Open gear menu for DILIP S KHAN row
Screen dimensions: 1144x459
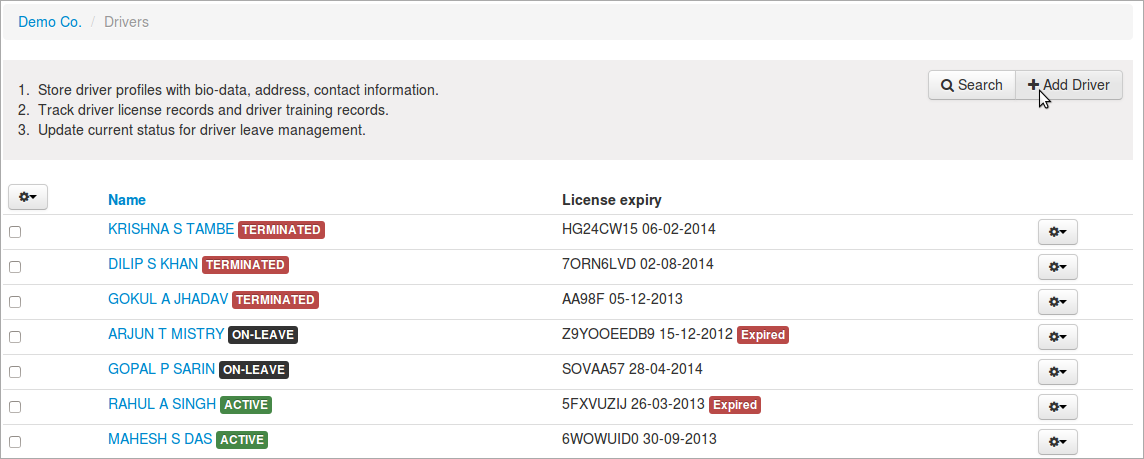(x=1057, y=267)
